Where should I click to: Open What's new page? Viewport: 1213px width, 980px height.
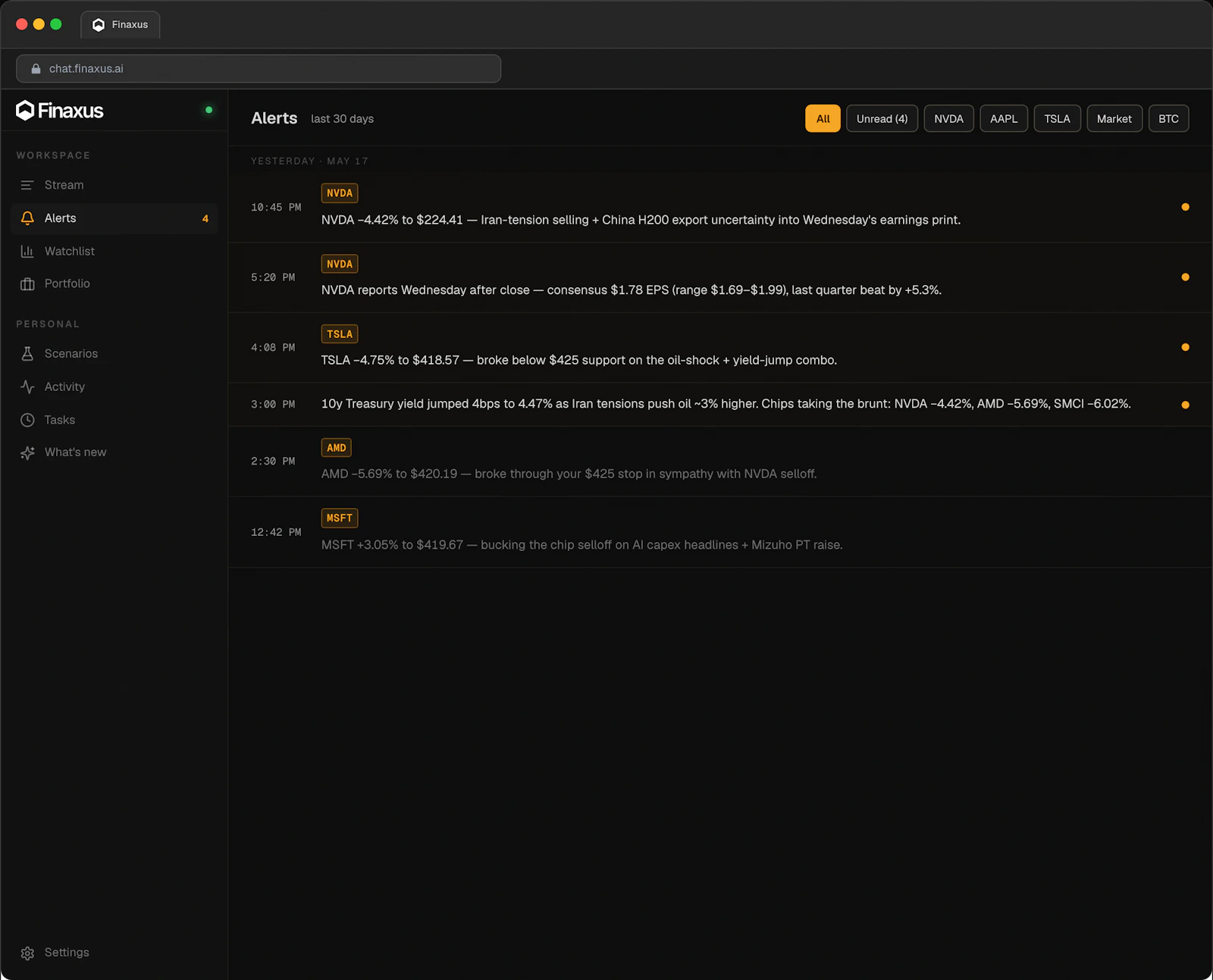(x=114, y=452)
